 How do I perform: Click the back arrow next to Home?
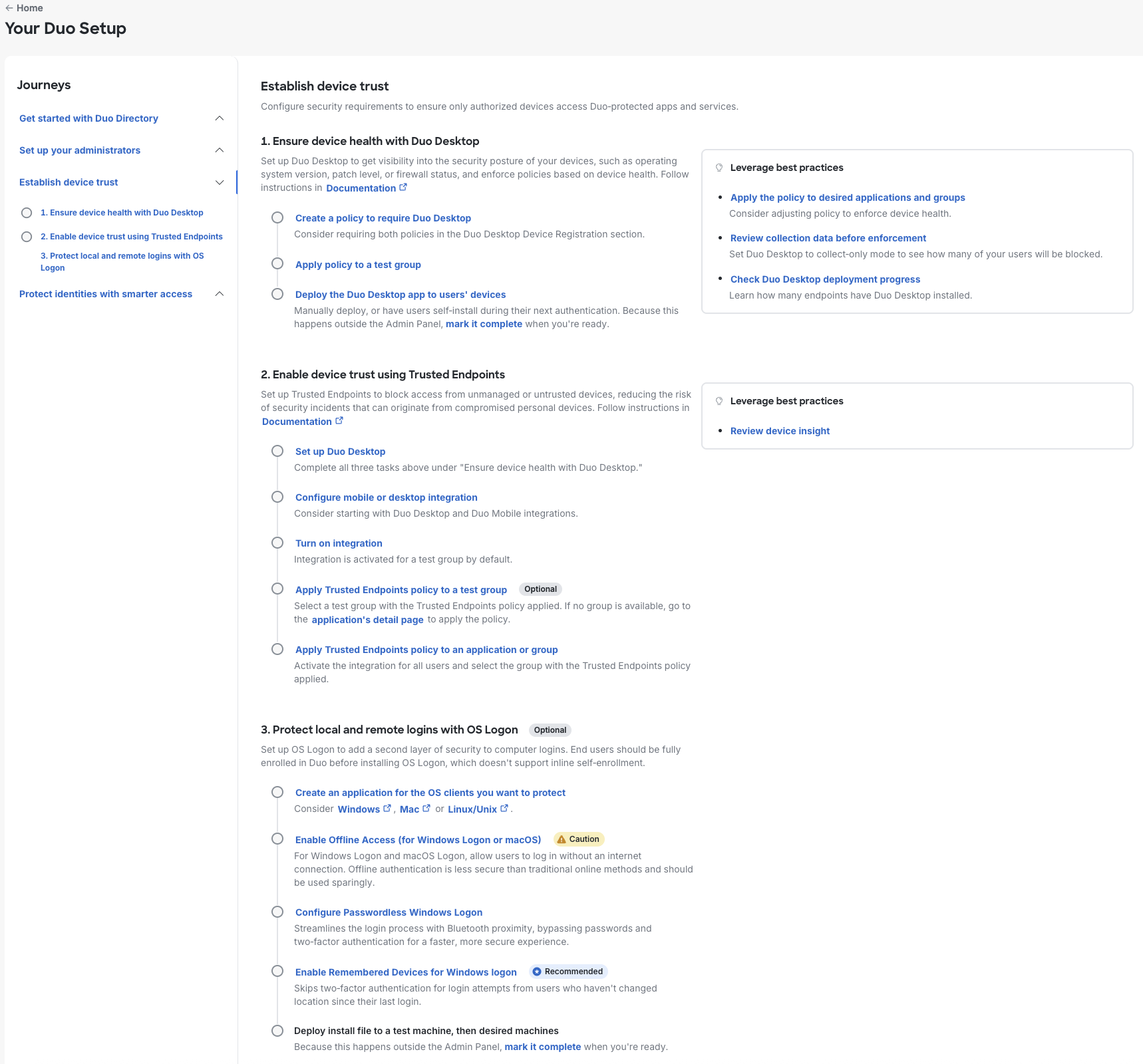(9, 8)
